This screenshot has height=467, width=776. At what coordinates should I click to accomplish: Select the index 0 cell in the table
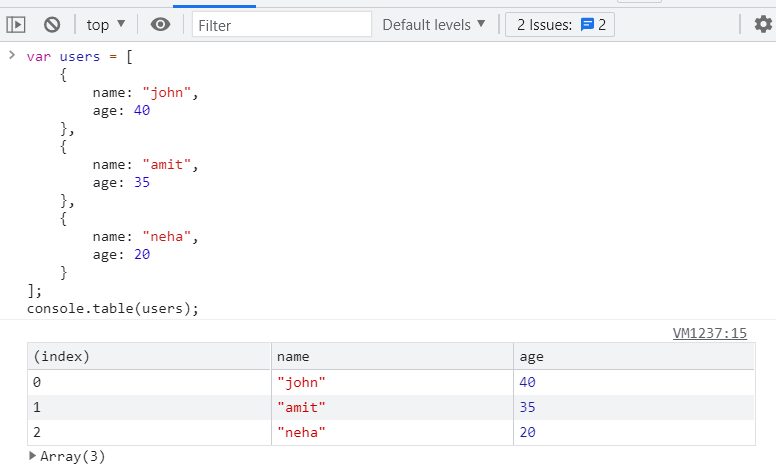[x=149, y=382]
